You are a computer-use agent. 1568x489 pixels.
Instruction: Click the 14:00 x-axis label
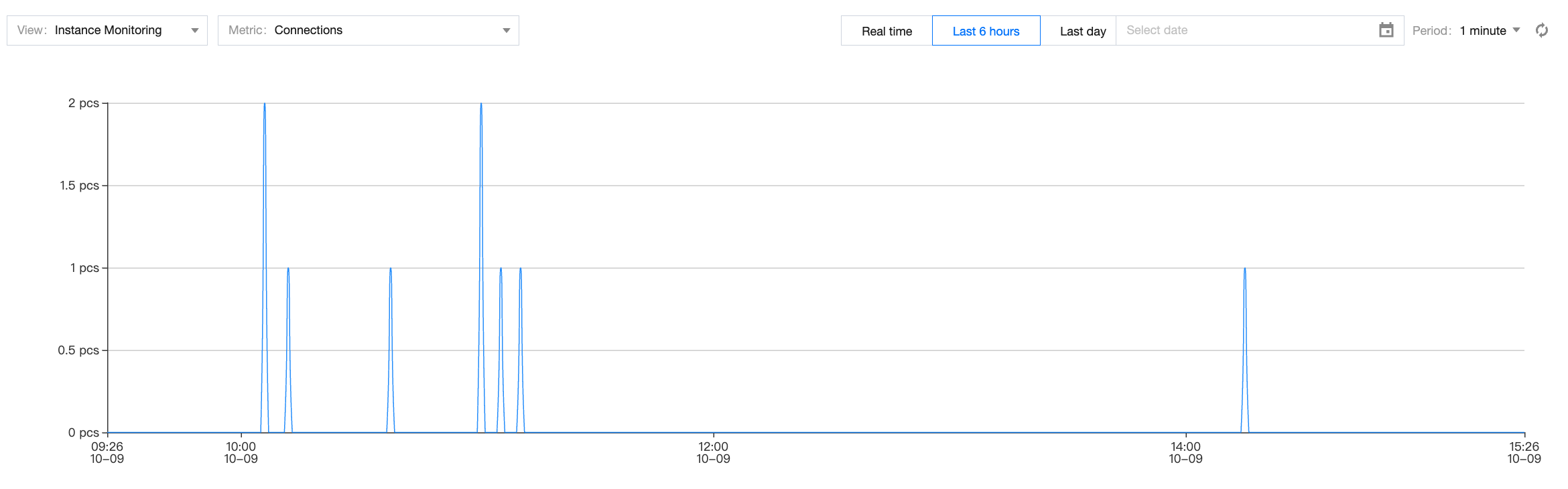click(1185, 452)
